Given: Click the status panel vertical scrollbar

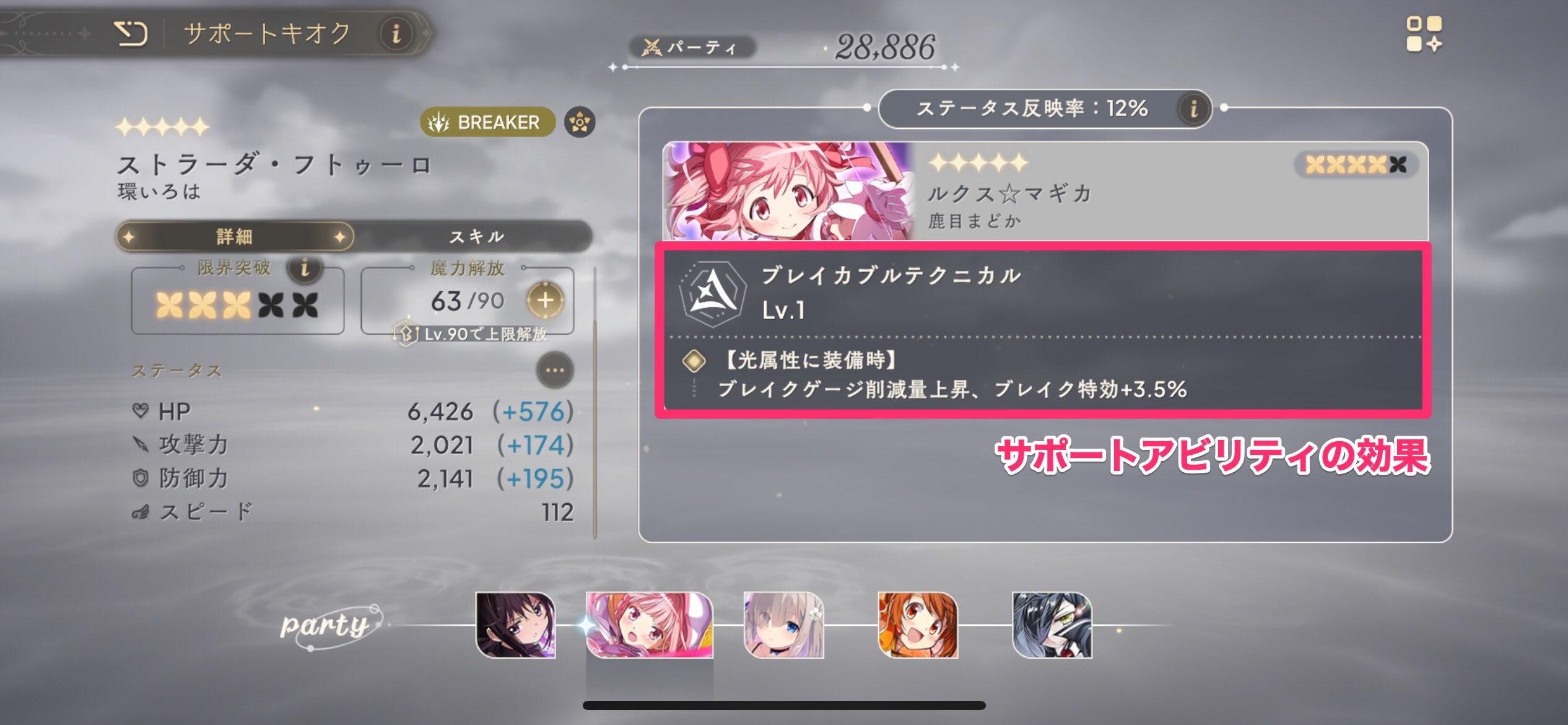Looking at the screenshot, I should (595, 403).
